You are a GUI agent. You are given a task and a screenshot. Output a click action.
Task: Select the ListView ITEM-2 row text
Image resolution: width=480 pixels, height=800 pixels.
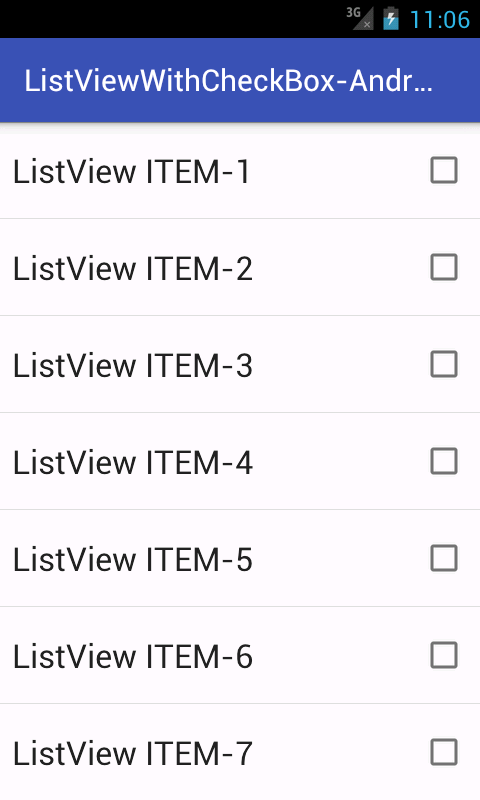tap(133, 268)
